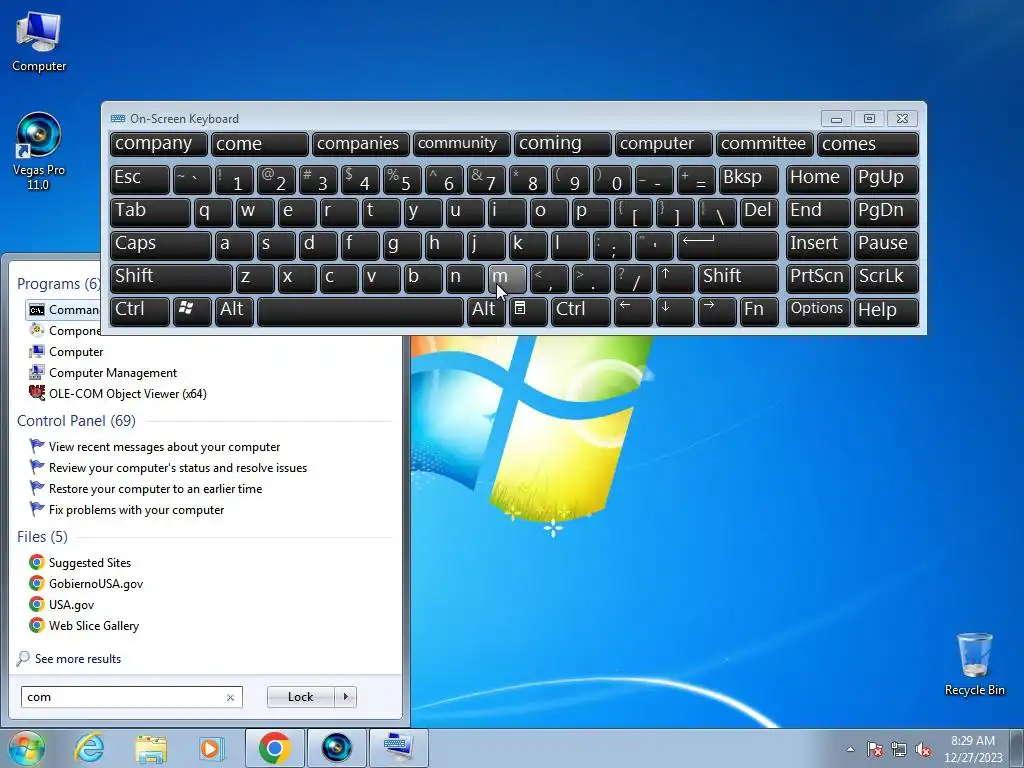Image resolution: width=1024 pixels, height=768 pixels.
Task: Open the clock showing 8:29 AM
Action: pos(972,749)
